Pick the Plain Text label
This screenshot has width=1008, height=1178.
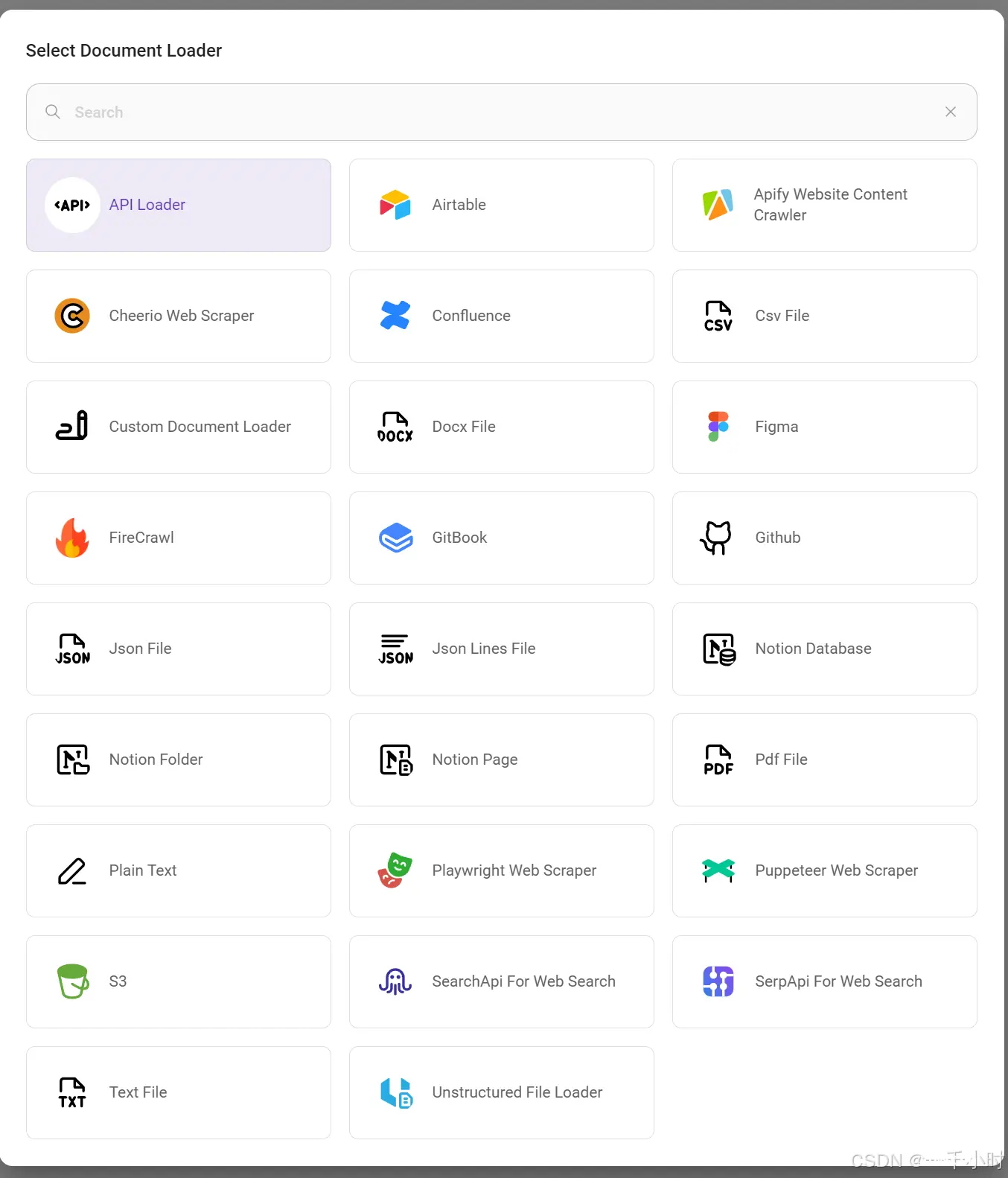pyautogui.click(x=143, y=870)
